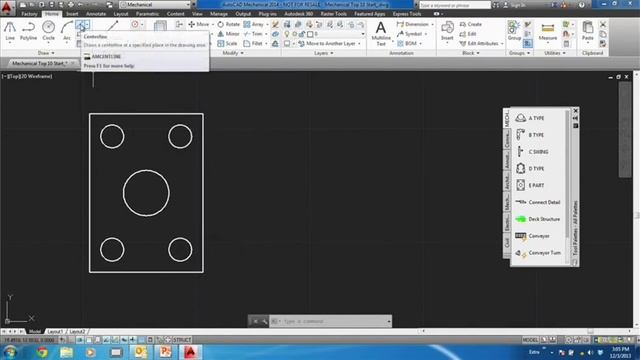
Task: Open the Express Tools ribbon tab
Action: (407, 14)
